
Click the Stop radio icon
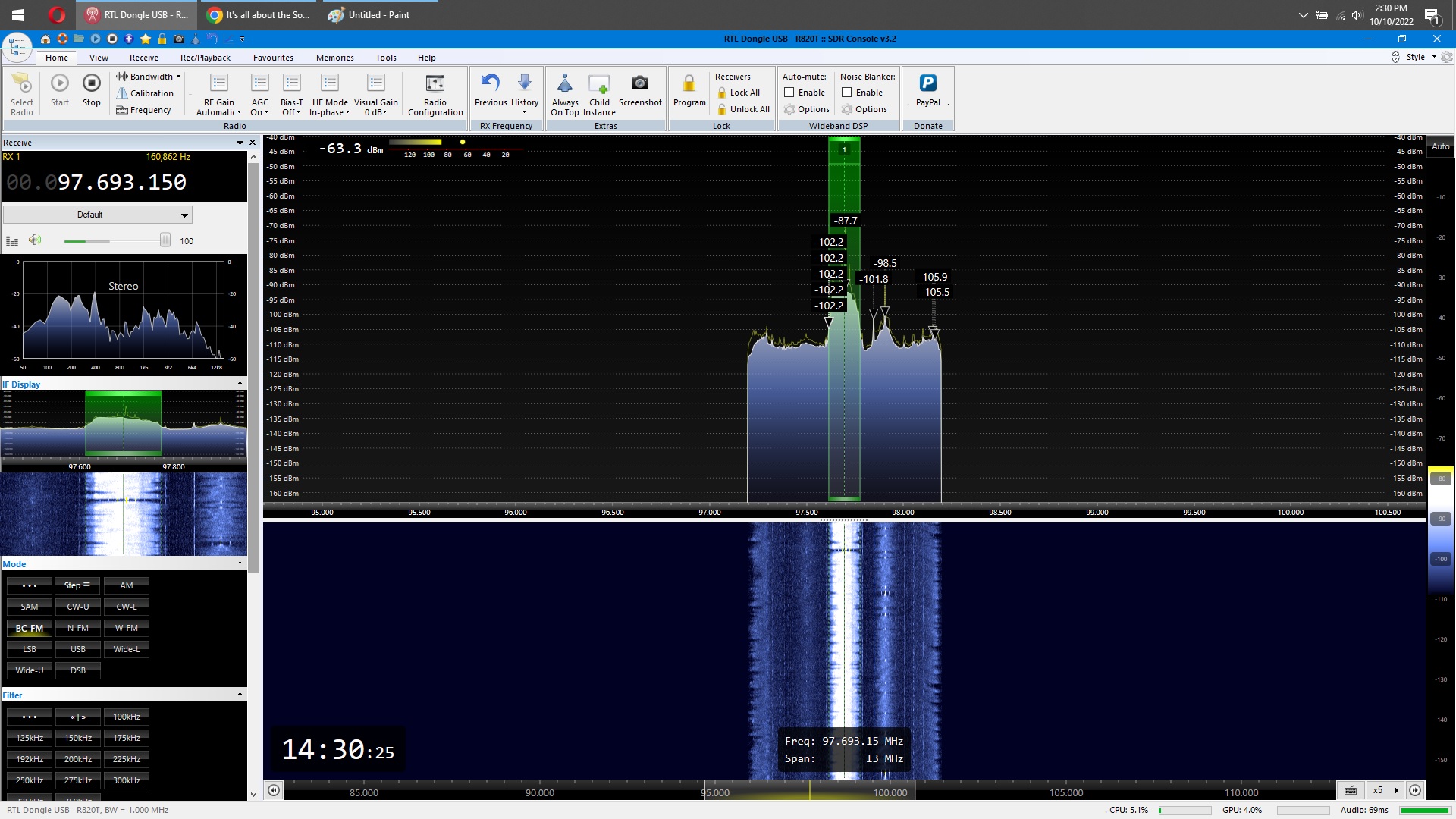[x=91, y=83]
